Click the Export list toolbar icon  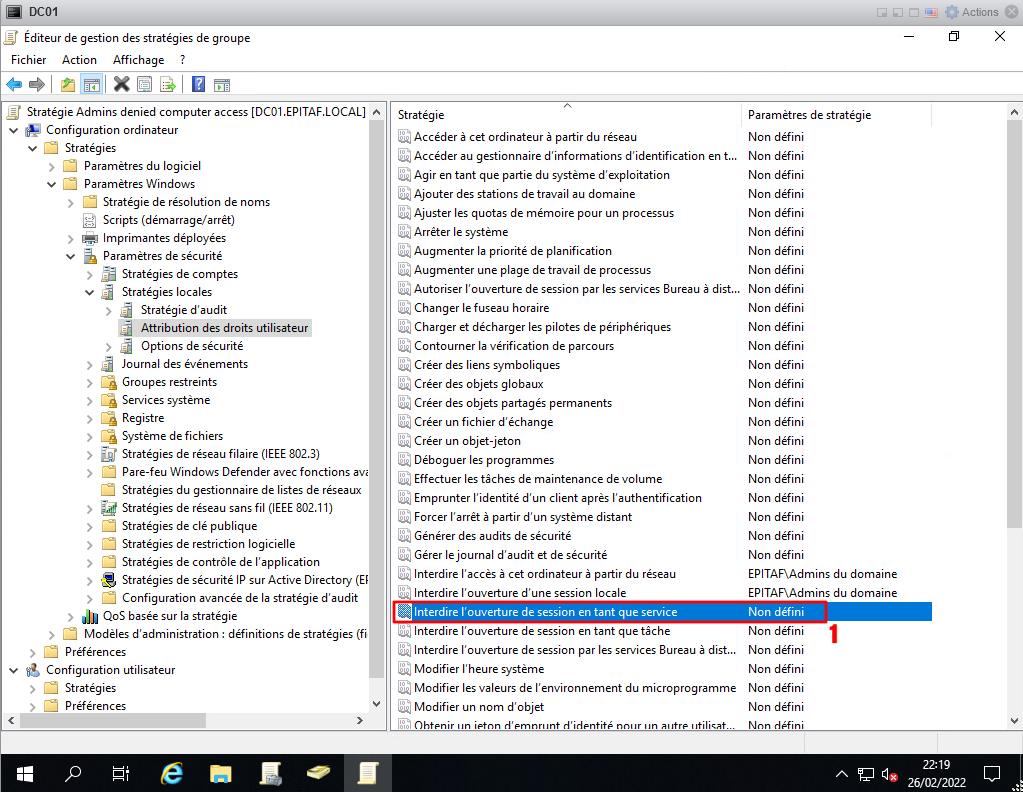(x=167, y=85)
